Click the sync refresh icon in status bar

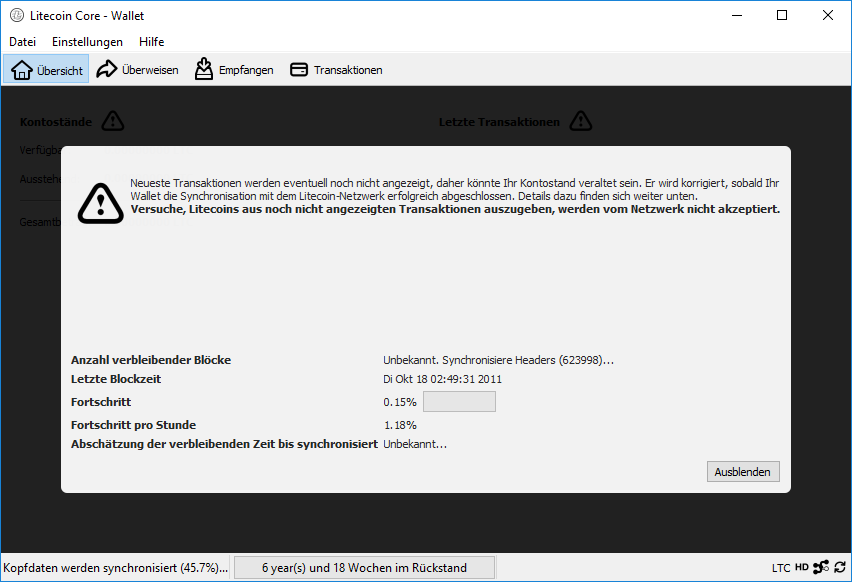840,567
